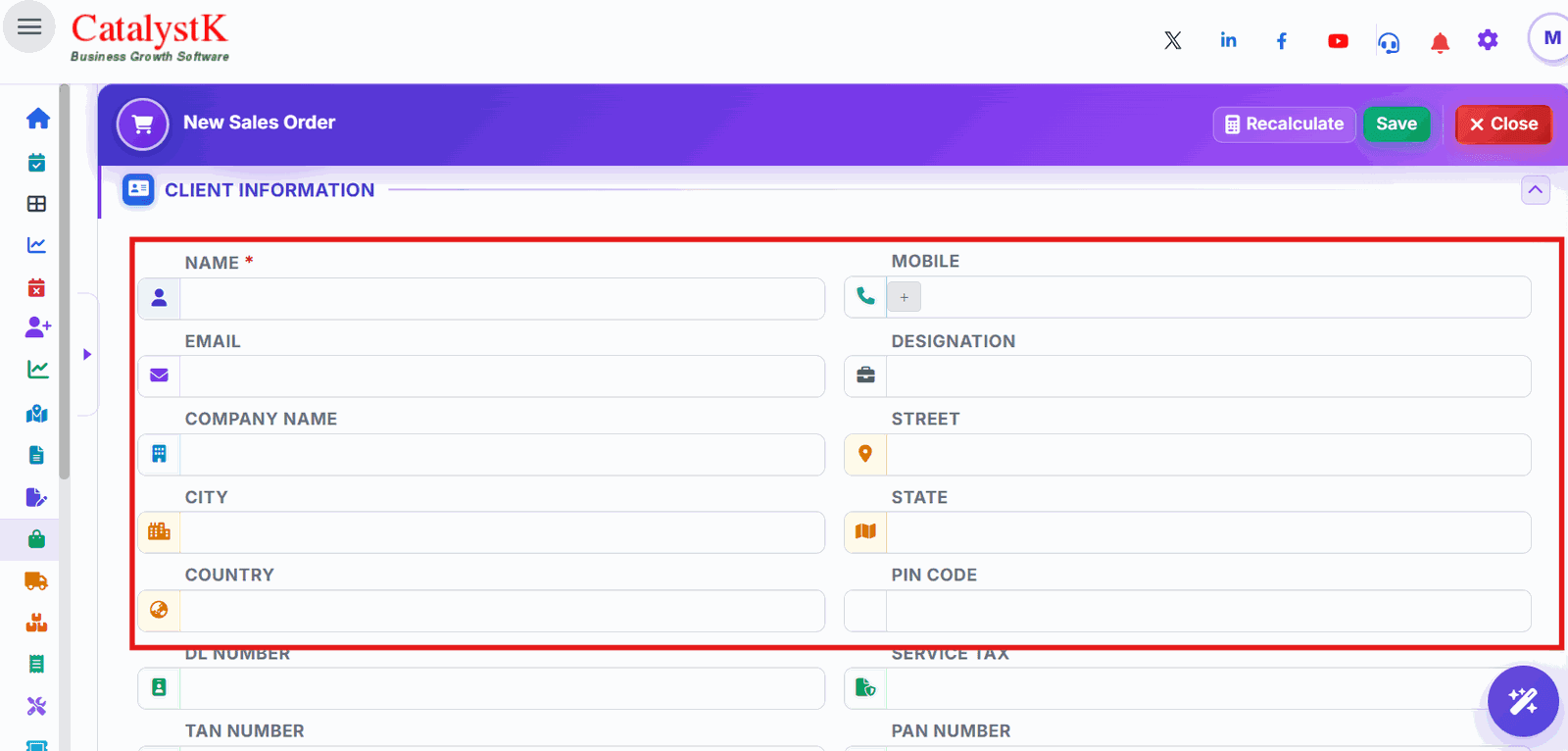
Task: Focus the State input field
Action: (1208, 532)
